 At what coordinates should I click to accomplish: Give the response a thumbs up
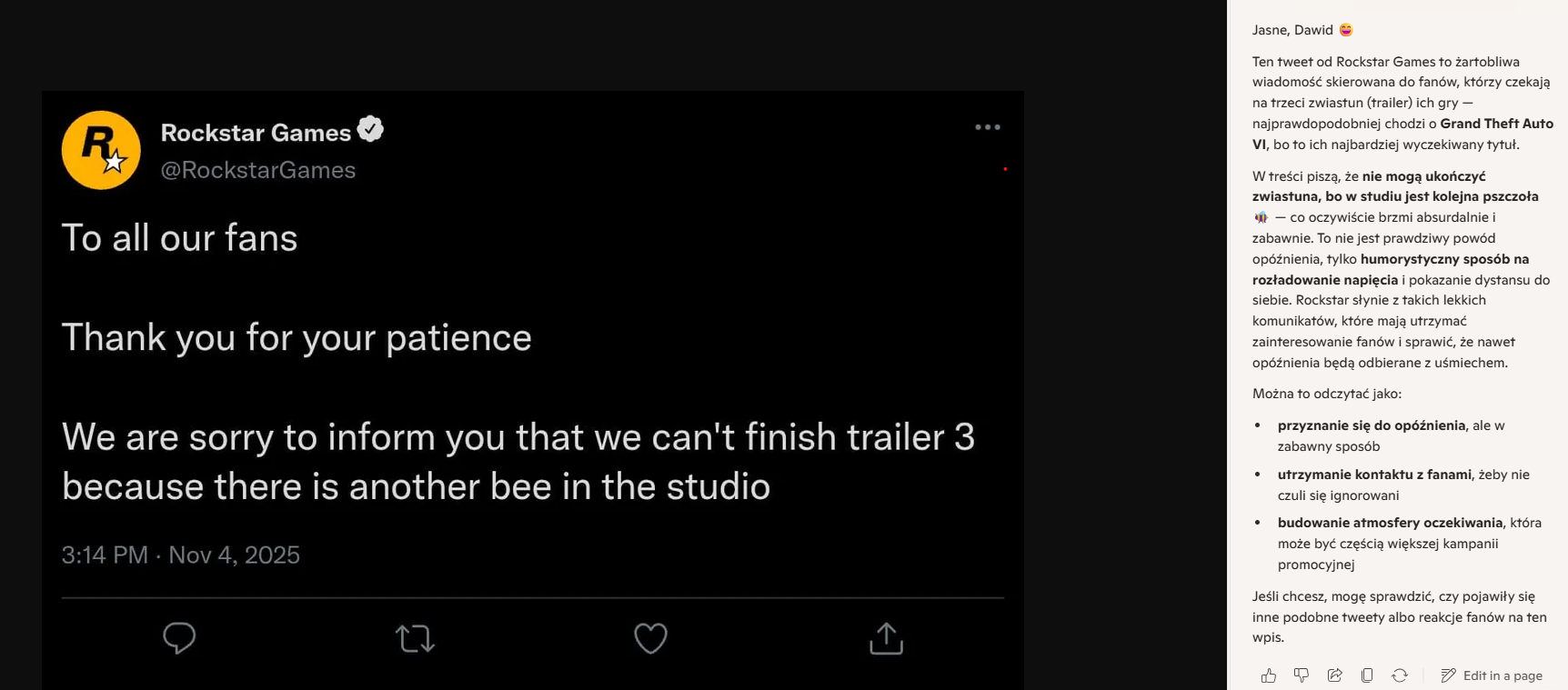[x=1269, y=675]
